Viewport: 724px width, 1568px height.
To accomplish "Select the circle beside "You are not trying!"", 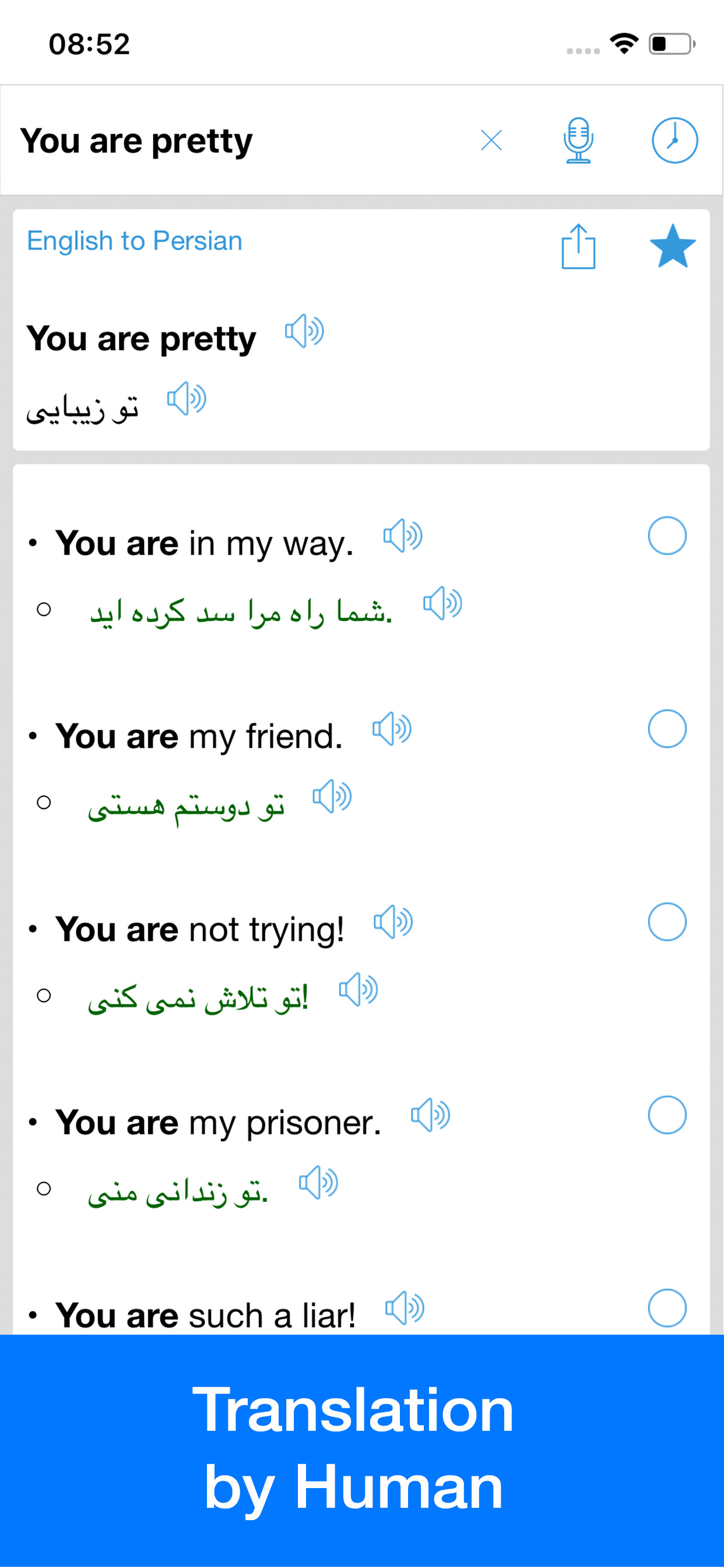I will pyautogui.click(x=667, y=922).
